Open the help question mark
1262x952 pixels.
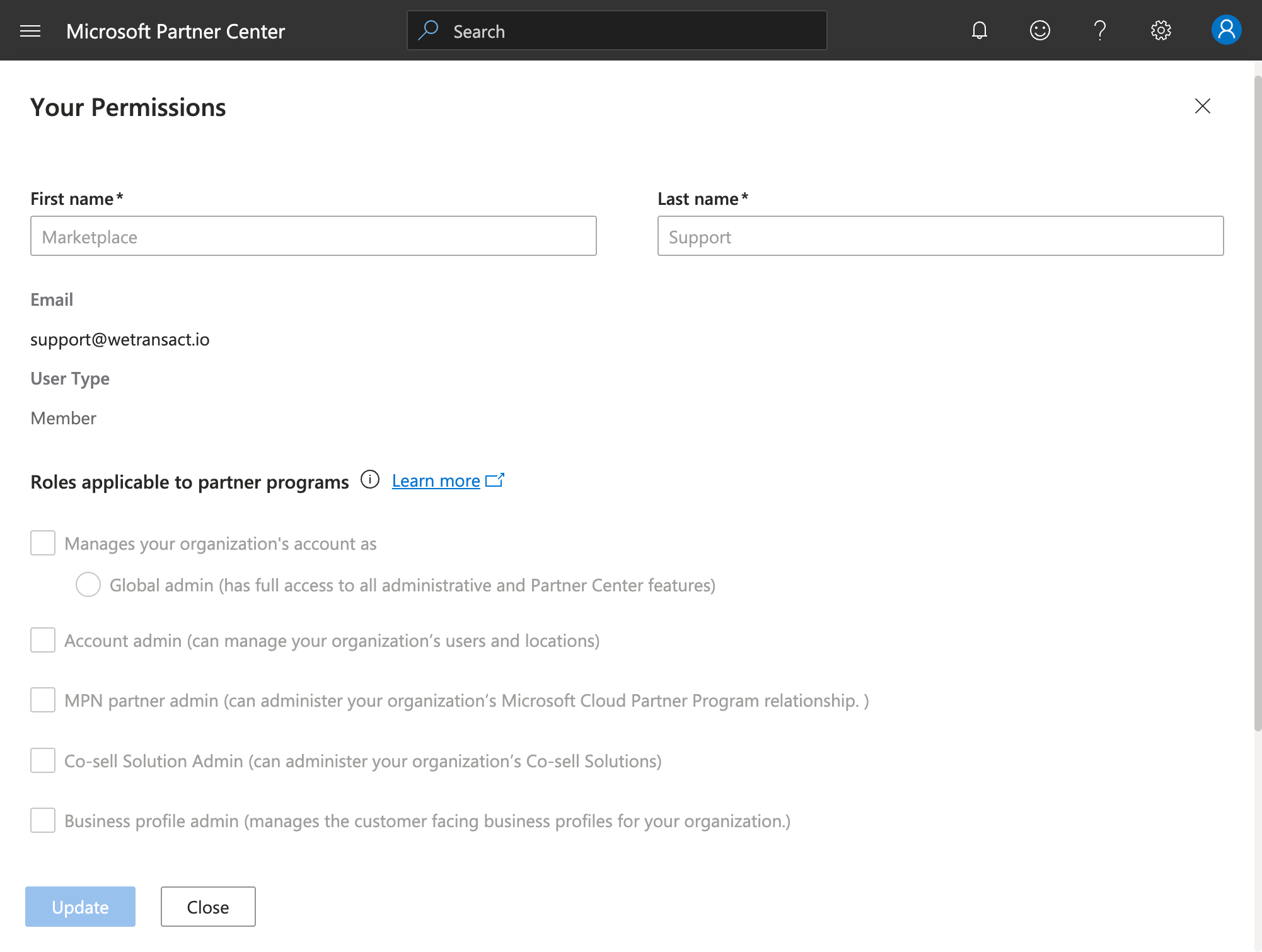tap(1100, 30)
